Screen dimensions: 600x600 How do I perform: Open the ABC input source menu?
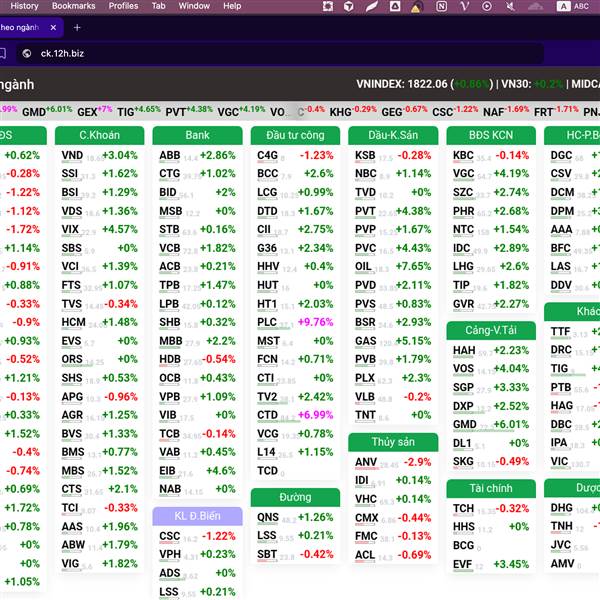573,6
